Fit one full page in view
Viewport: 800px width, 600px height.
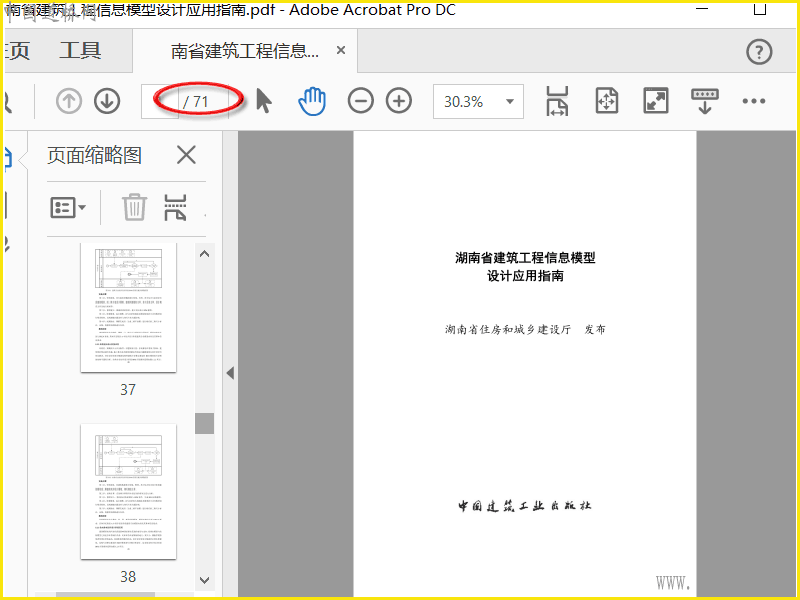pyautogui.click(x=607, y=101)
